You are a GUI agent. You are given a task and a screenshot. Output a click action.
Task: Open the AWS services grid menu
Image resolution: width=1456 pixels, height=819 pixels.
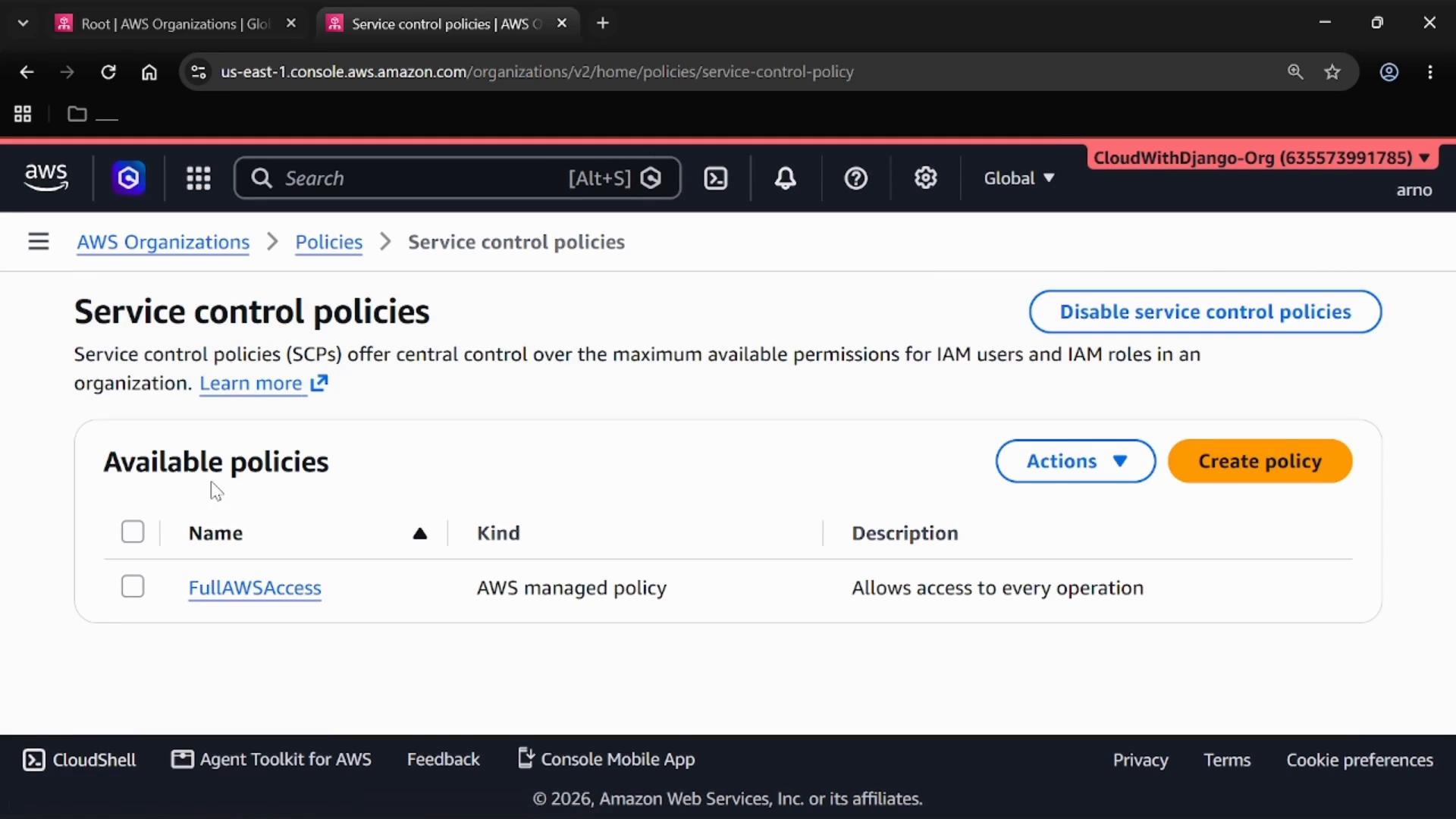[x=199, y=178]
